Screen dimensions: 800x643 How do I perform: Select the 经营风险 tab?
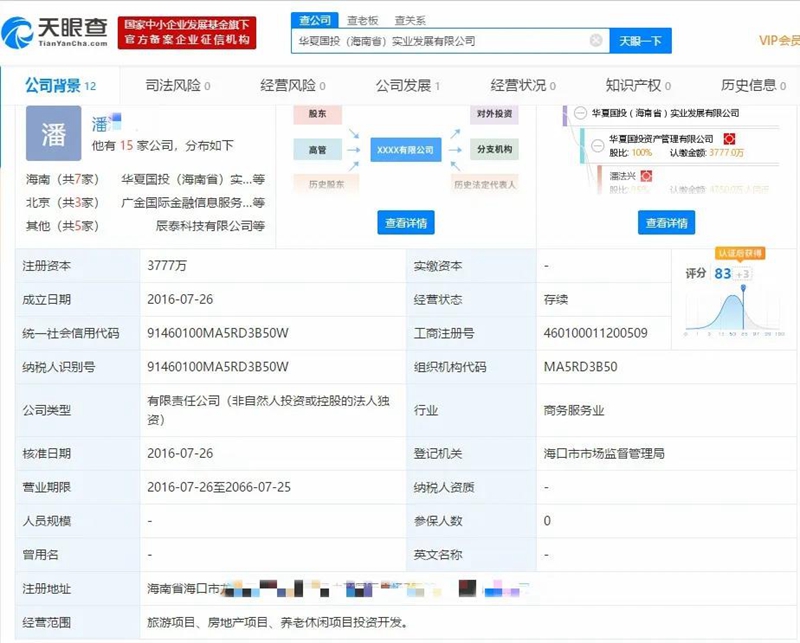point(292,85)
